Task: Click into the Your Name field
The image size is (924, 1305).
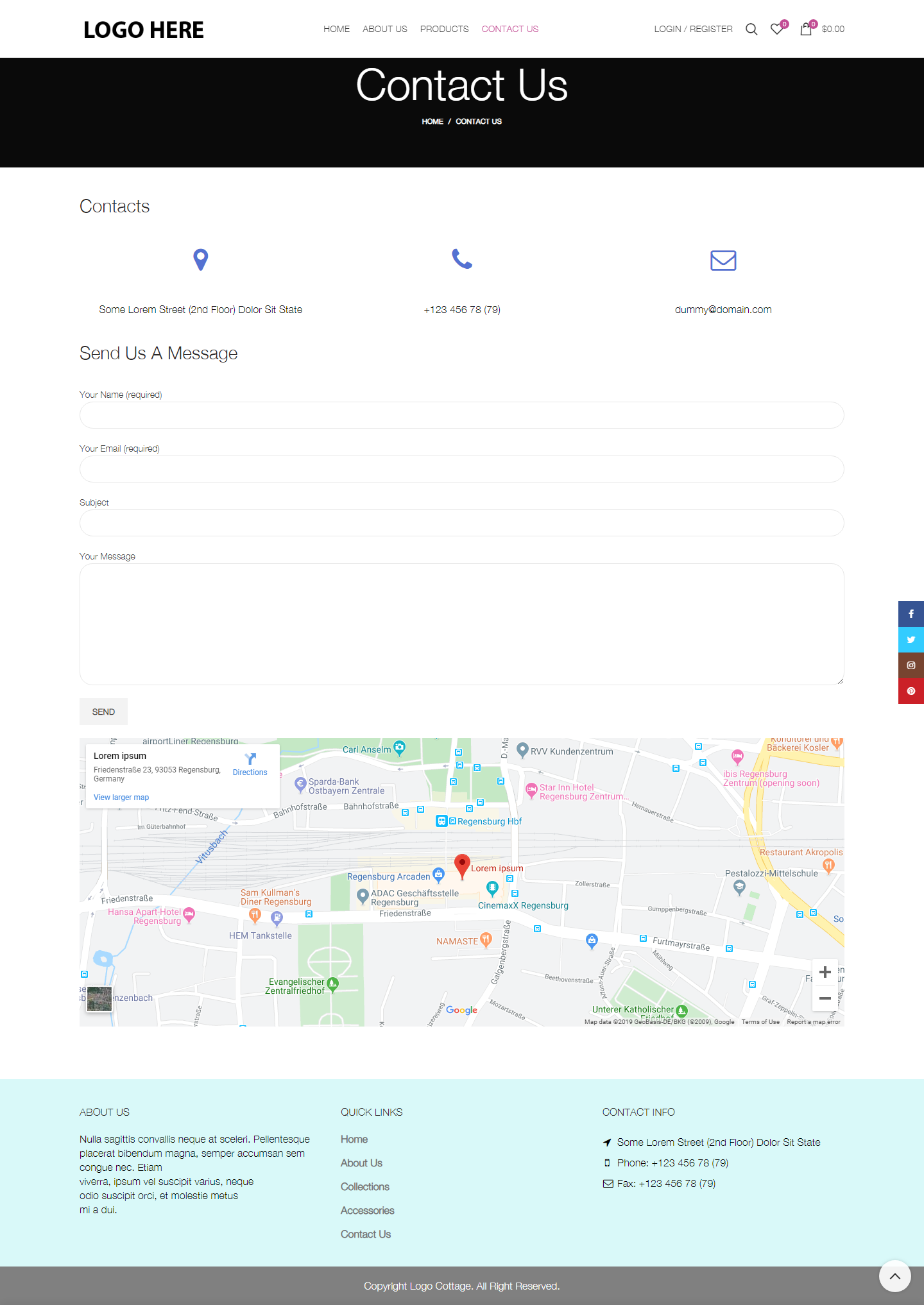Action: click(461, 415)
